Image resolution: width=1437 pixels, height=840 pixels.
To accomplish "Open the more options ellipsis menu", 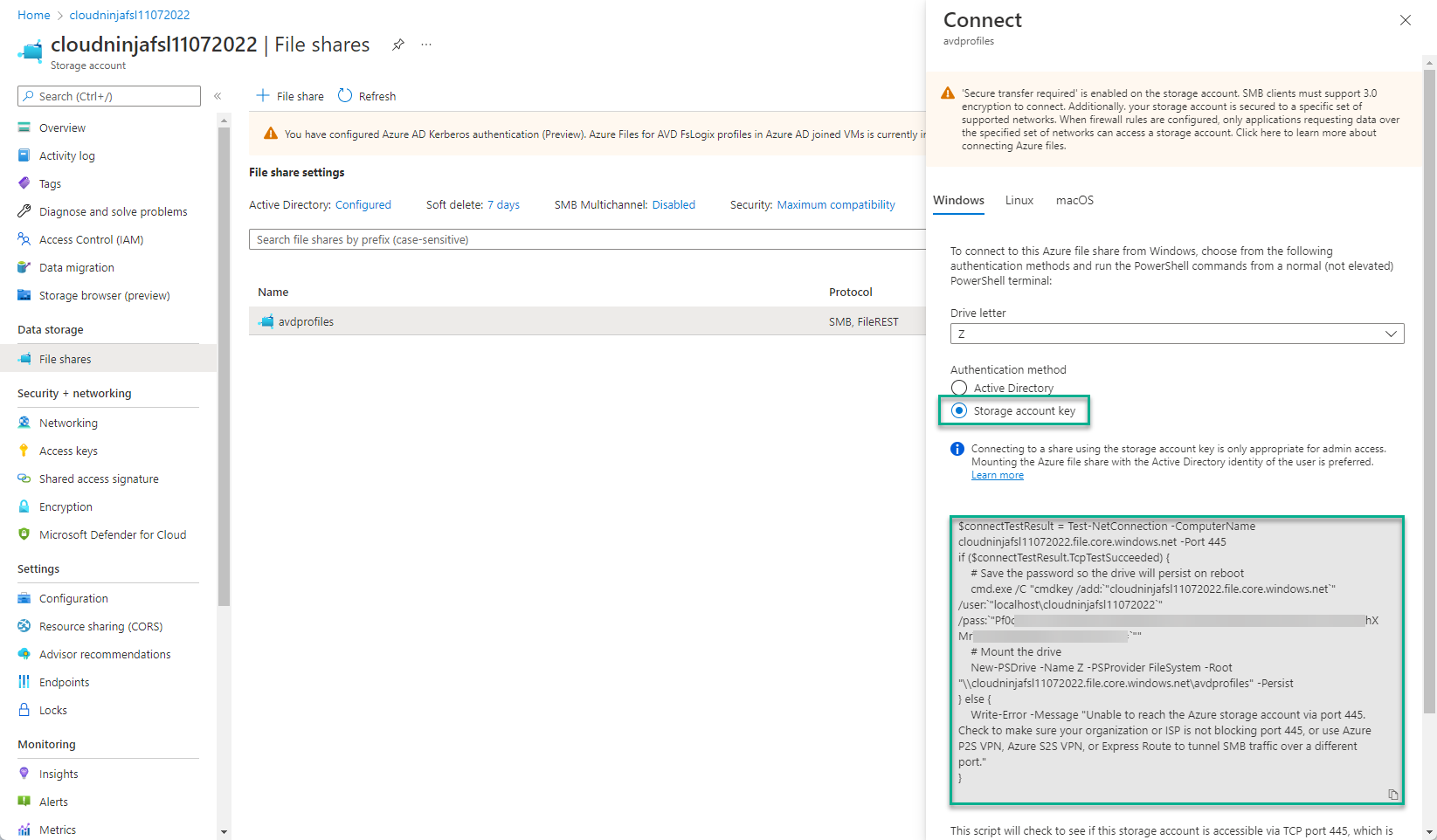I will click(426, 45).
